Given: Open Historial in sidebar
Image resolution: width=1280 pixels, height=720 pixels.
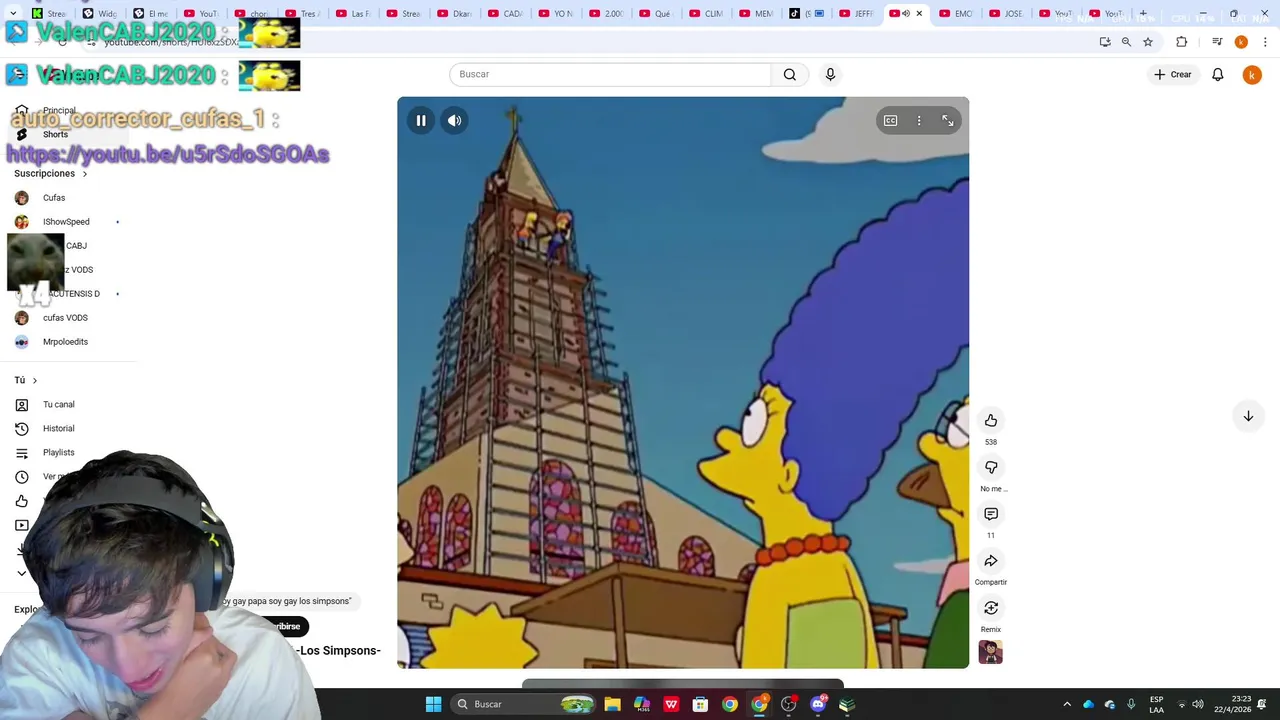Looking at the screenshot, I should tap(58, 429).
